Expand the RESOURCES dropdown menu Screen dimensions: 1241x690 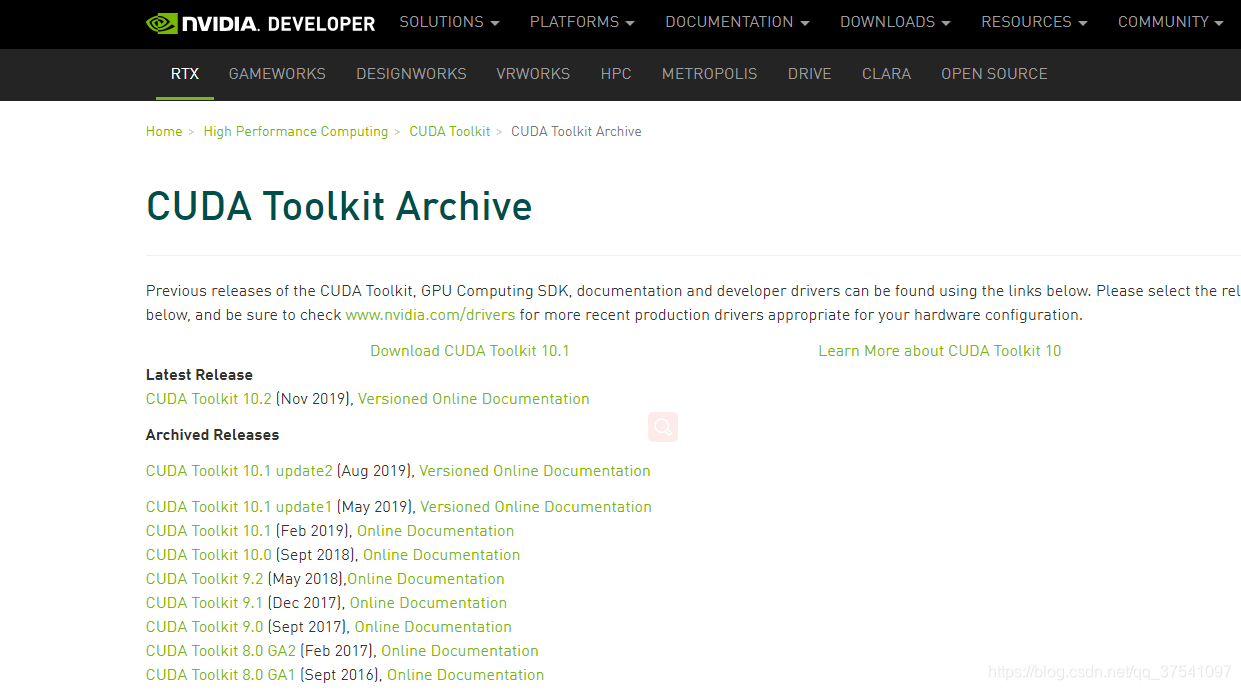click(1035, 22)
